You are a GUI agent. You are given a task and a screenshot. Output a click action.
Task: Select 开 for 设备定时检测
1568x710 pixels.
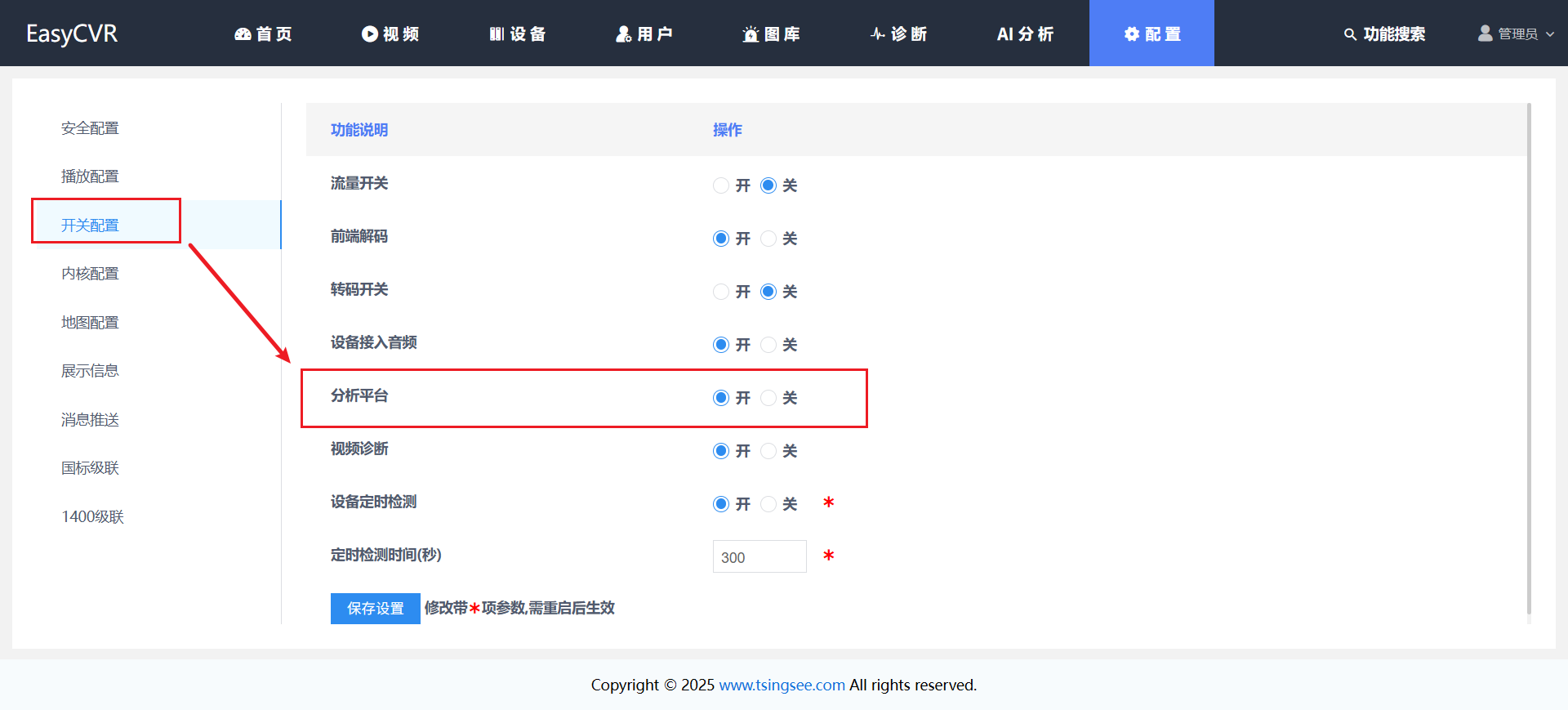pyautogui.click(x=720, y=504)
